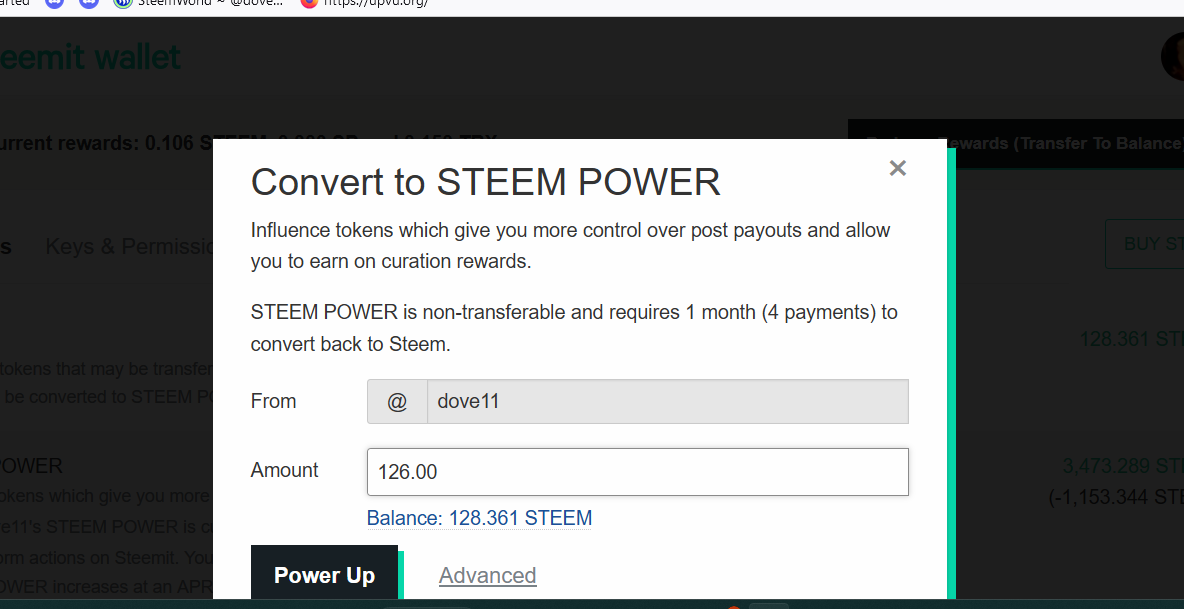Click the 'Amount' label
This screenshot has width=1184, height=609.
click(x=285, y=470)
